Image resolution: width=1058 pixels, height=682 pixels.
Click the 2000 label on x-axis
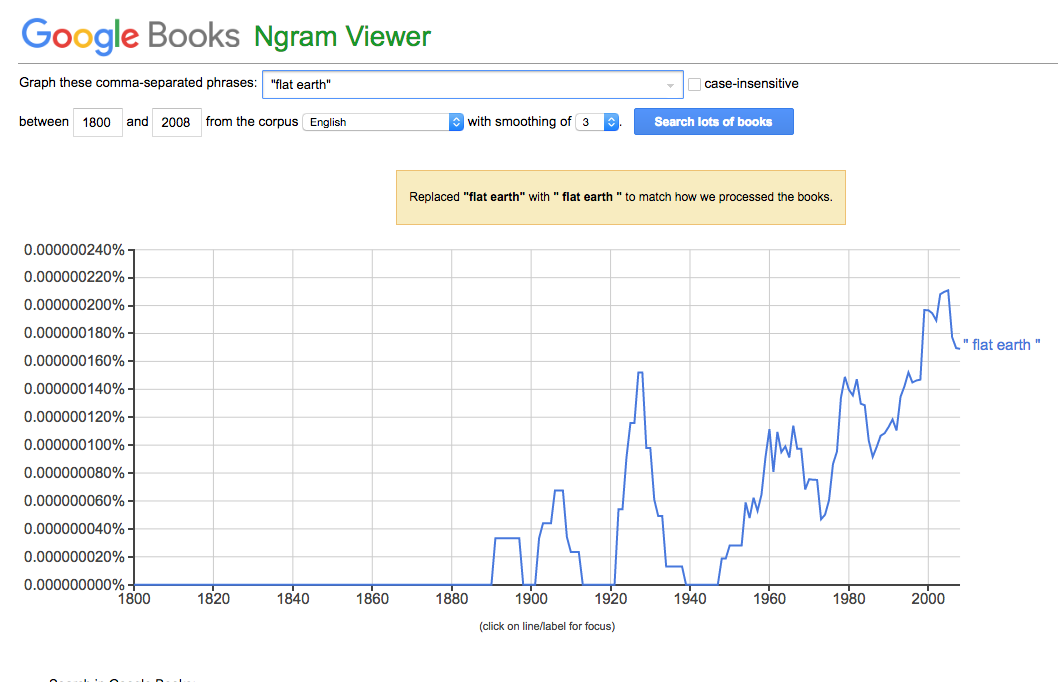pos(928,598)
